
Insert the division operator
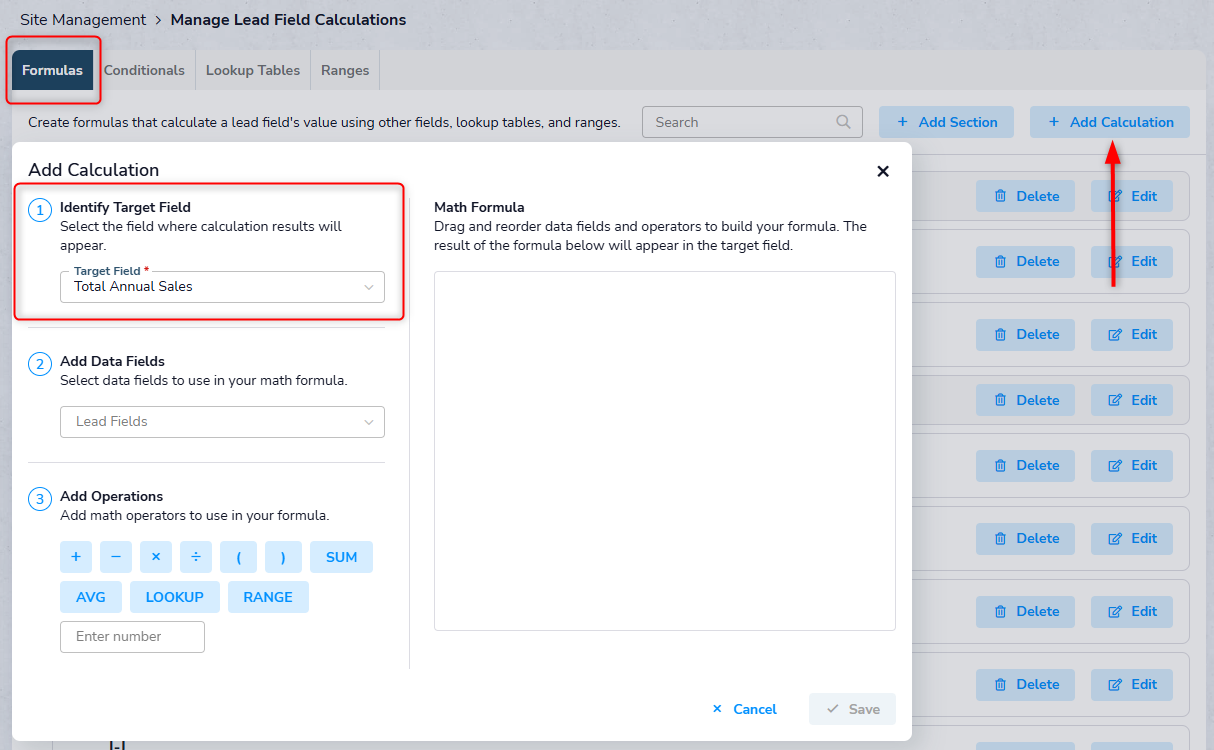point(196,557)
